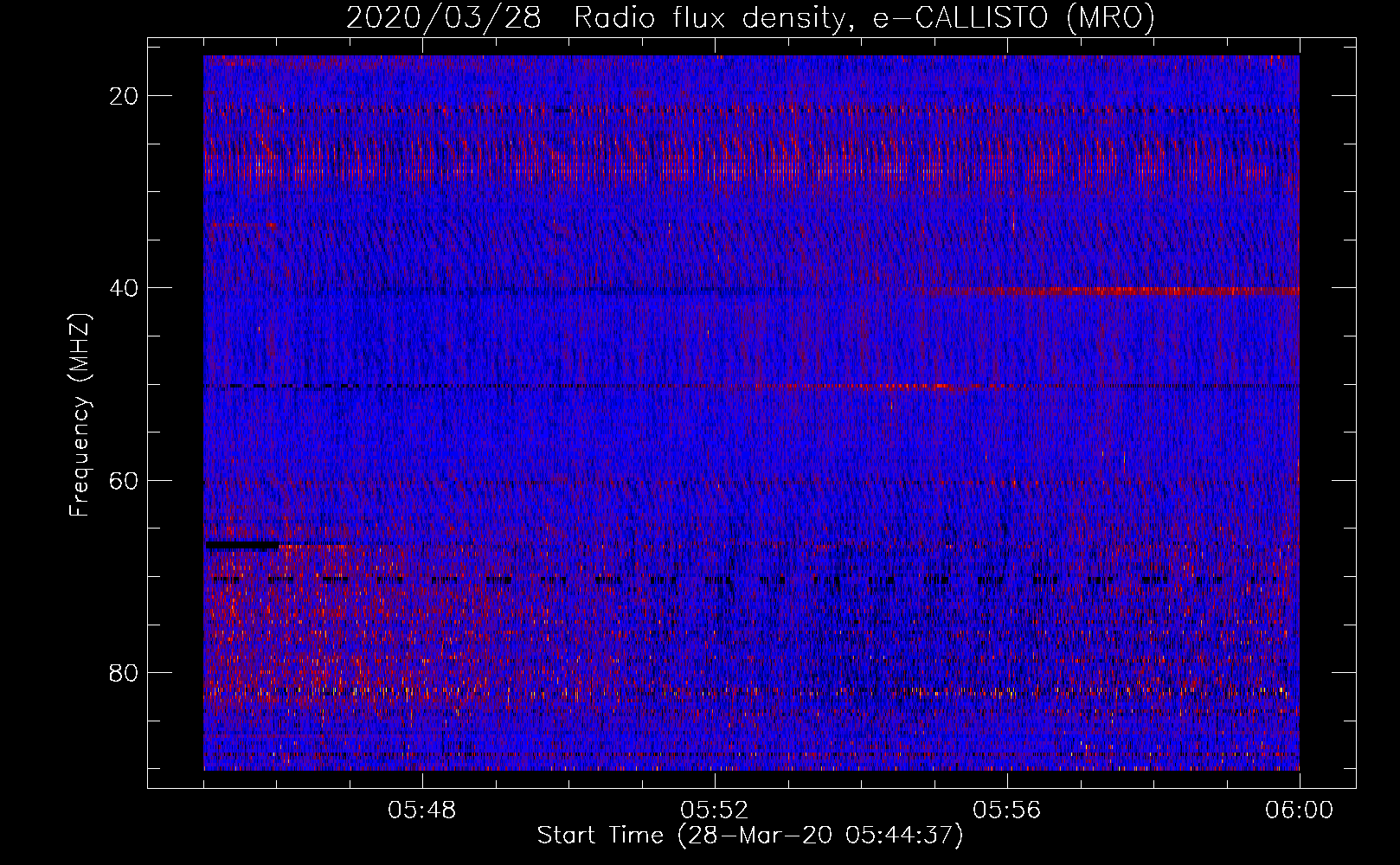Click the plot title '2020/03/28 Radio flux density, e-CALLISTO (MRO)'
Viewport: 1400px width, 865px height.
click(x=750, y=17)
